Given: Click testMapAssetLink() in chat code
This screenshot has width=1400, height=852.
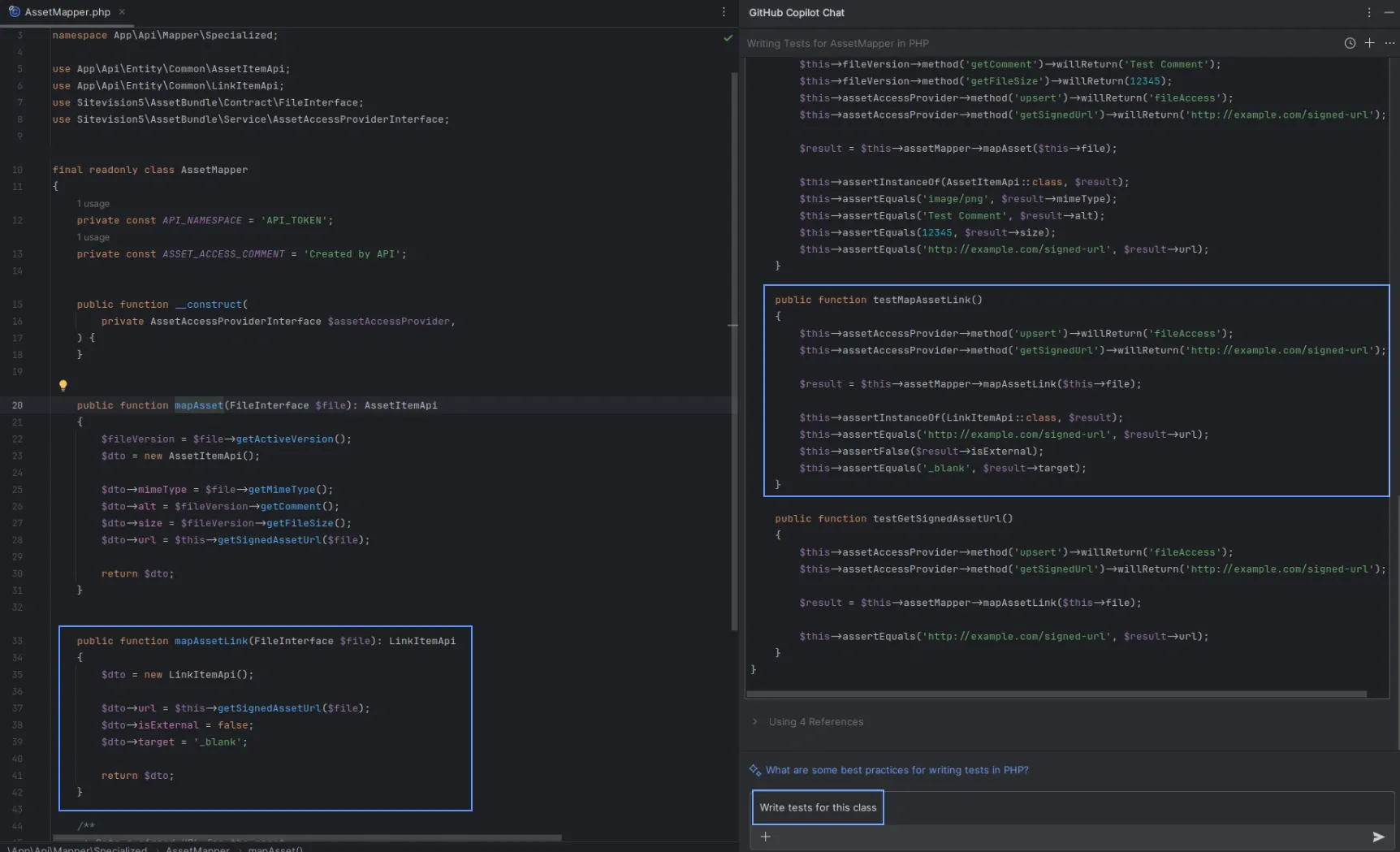Looking at the screenshot, I should tap(927, 300).
